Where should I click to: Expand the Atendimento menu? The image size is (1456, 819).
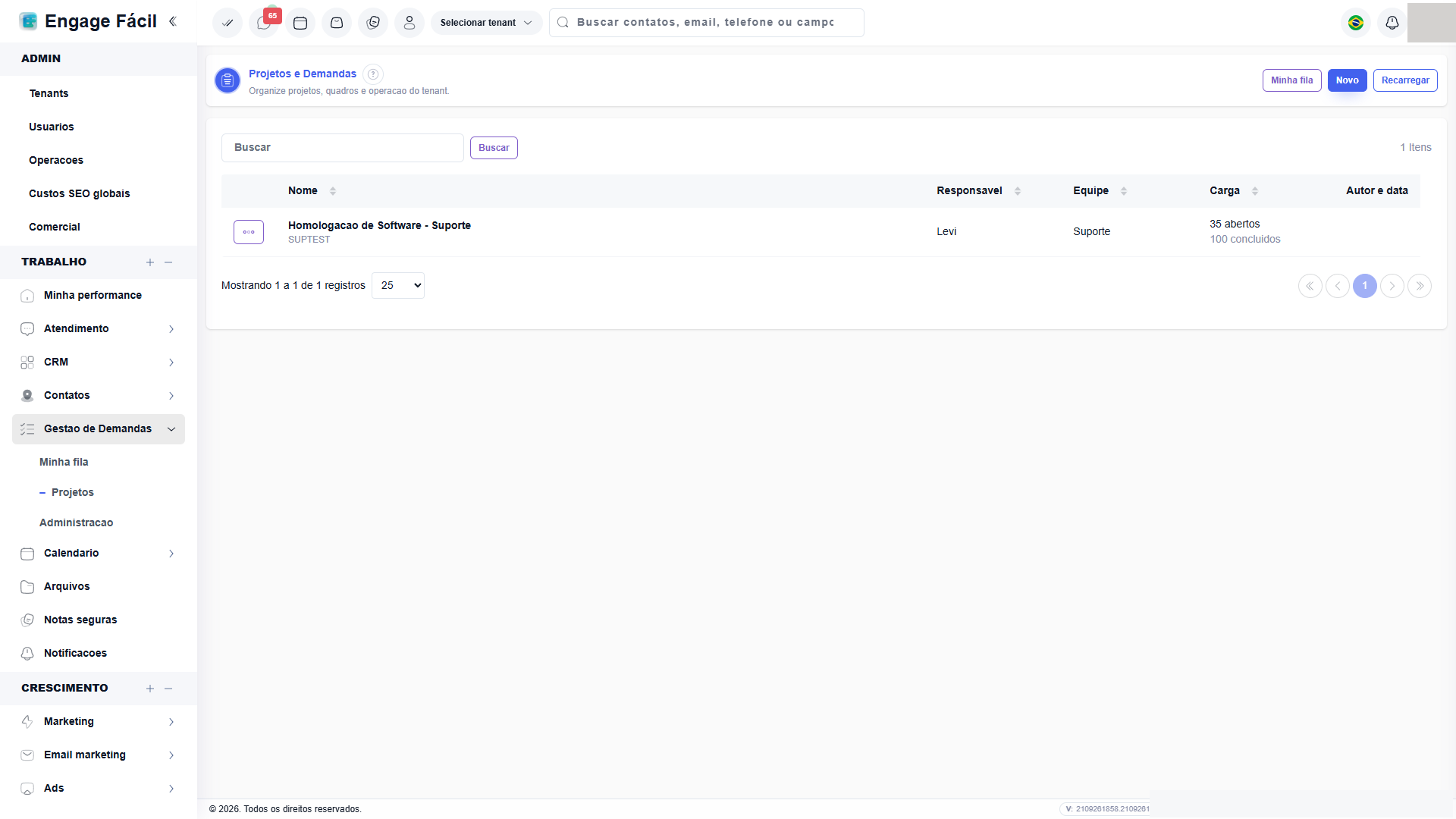[99, 329]
